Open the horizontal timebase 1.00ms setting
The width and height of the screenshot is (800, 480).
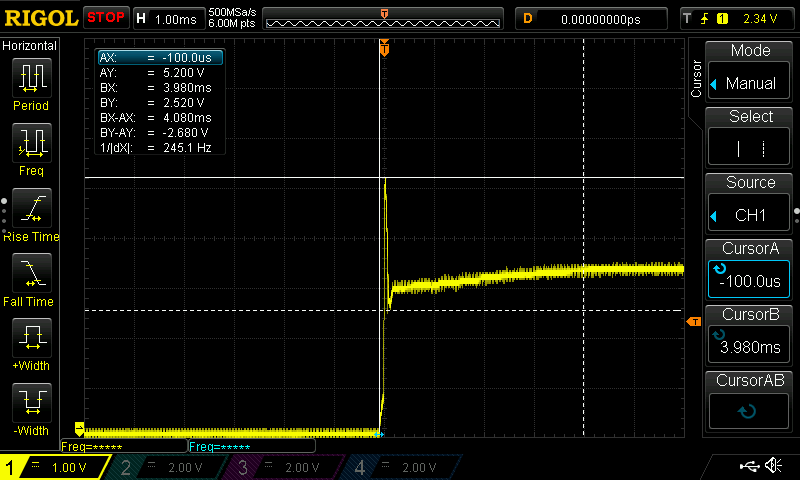click(169, 19)
